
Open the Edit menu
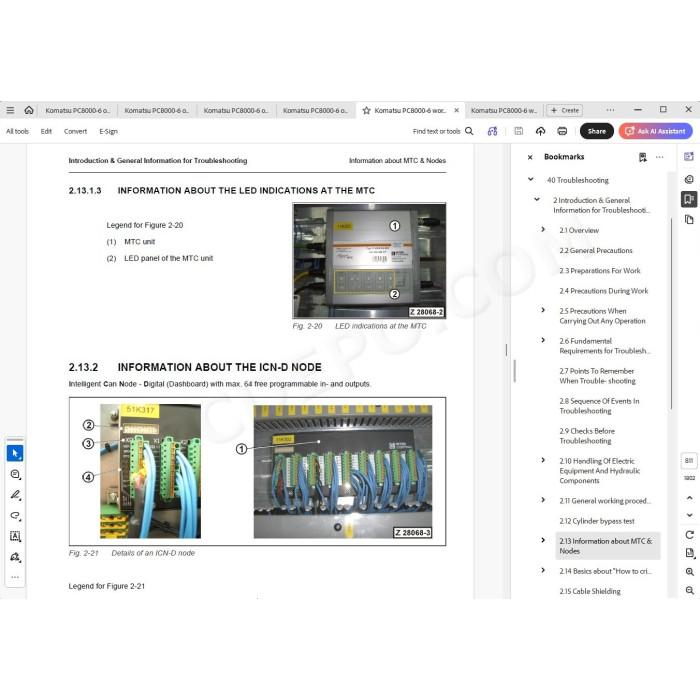click(46, 131)
